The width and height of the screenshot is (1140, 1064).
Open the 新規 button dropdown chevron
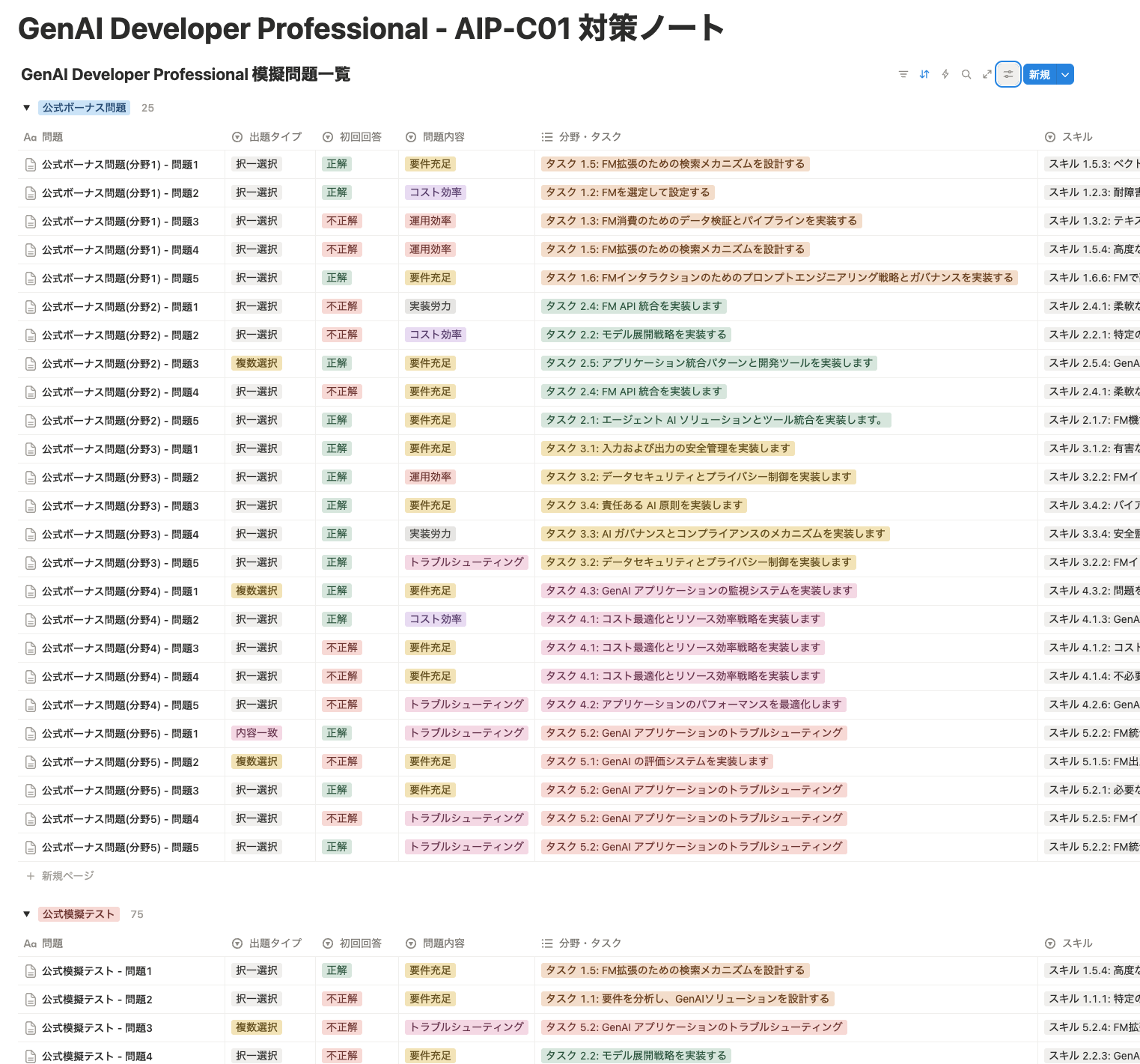click(1067, 74)
